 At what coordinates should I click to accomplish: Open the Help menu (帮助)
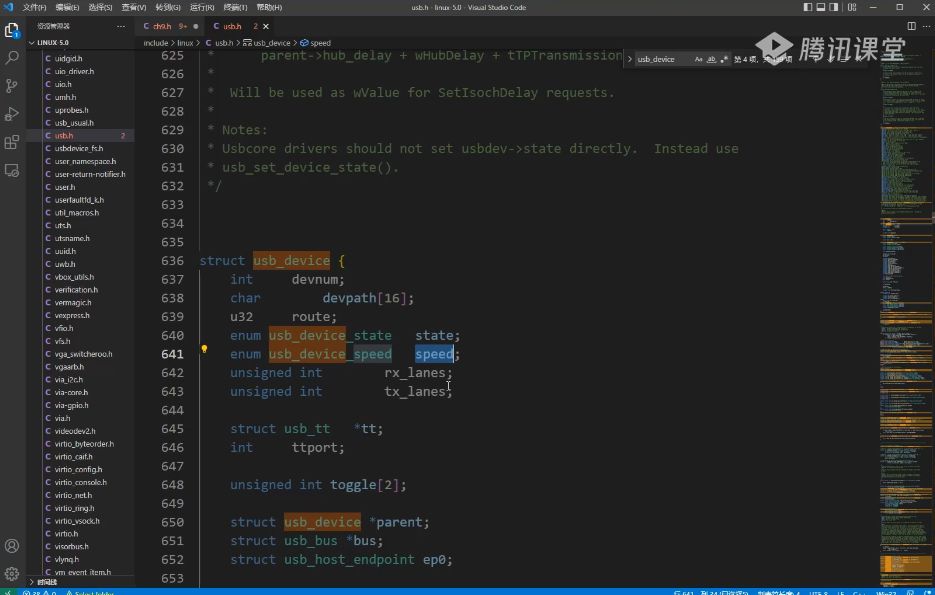point(270,7)
